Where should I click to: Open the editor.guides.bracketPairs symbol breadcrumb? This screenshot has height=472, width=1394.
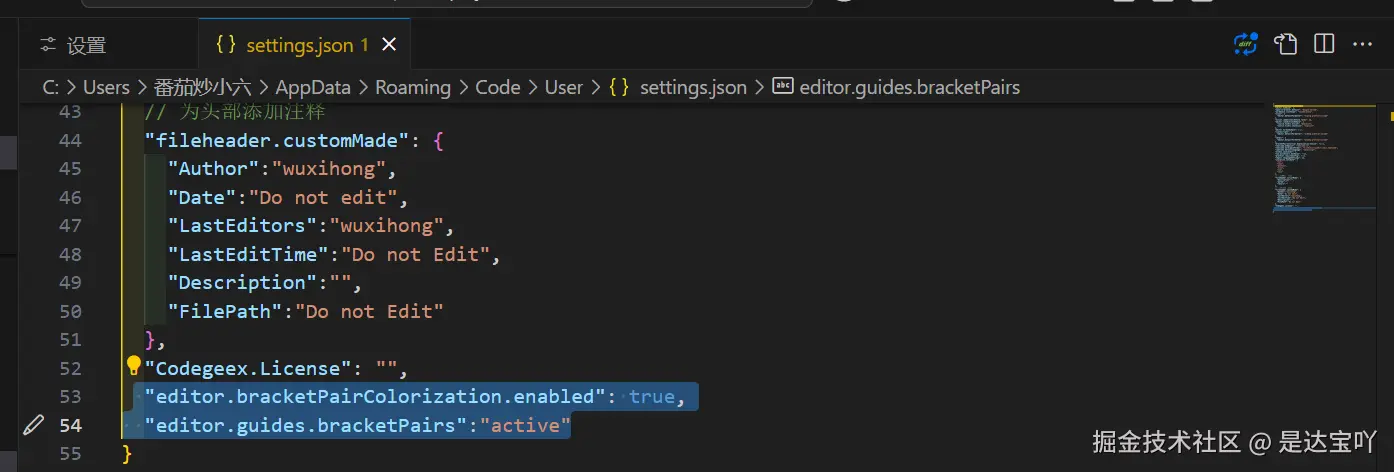tap(909, 87)
